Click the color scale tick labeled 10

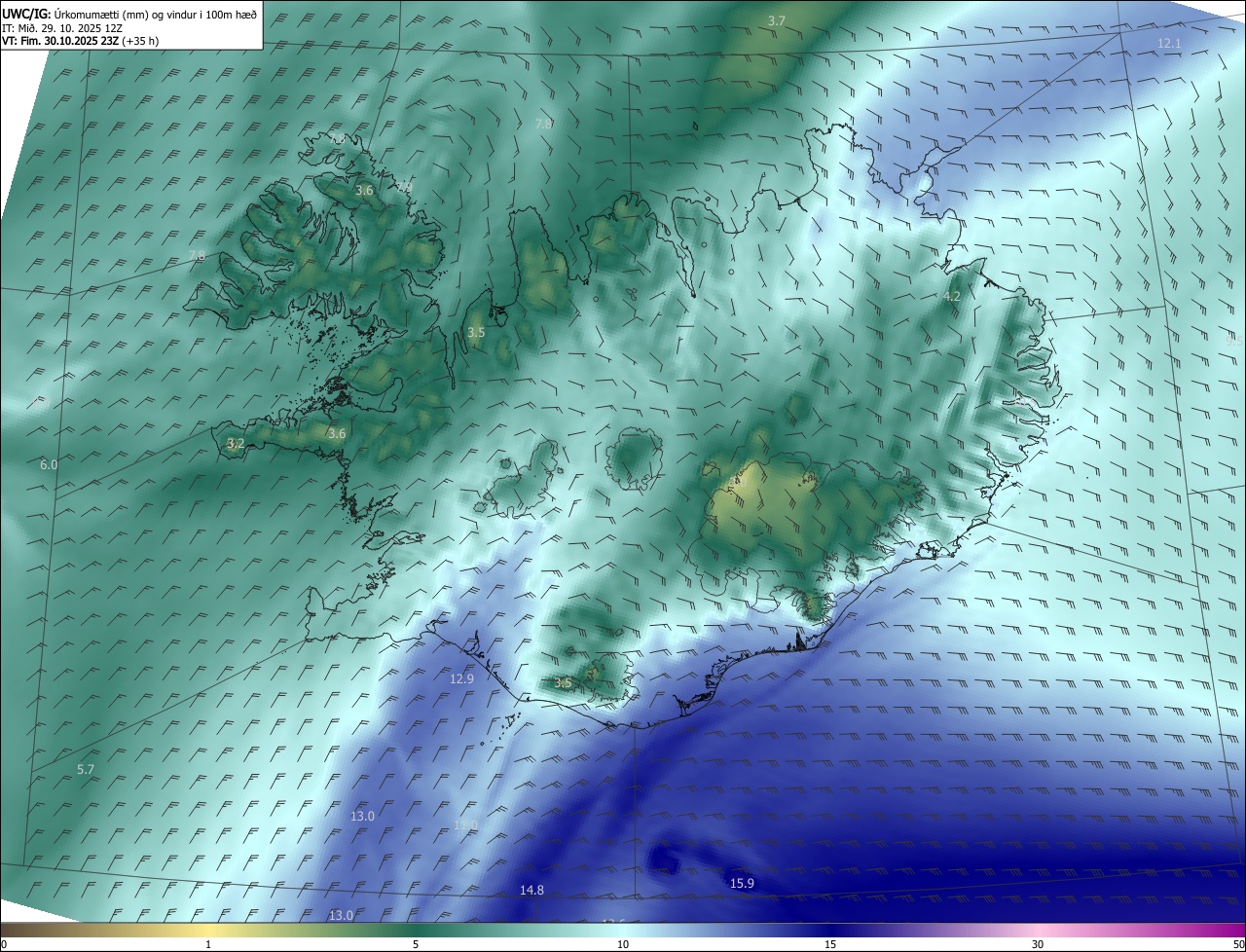point(623,944)
